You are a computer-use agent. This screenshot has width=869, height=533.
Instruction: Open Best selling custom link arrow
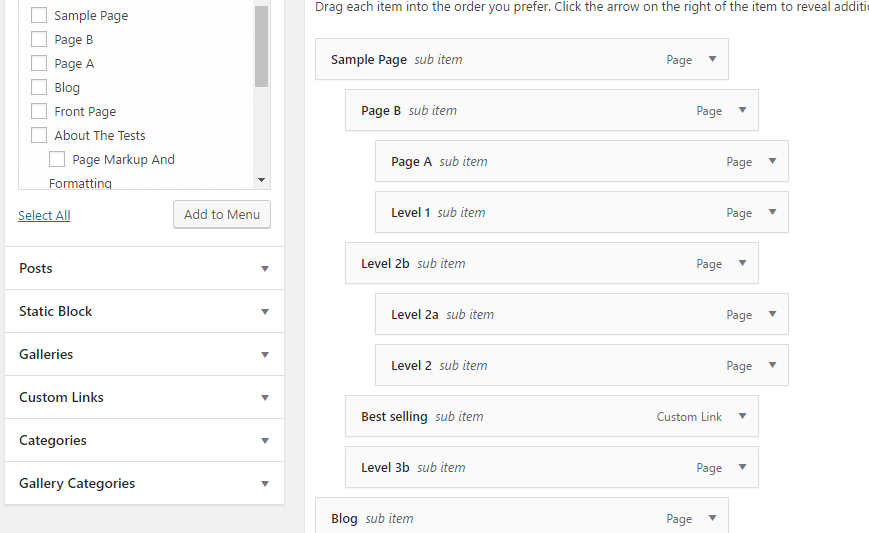(x=743, y=416)
